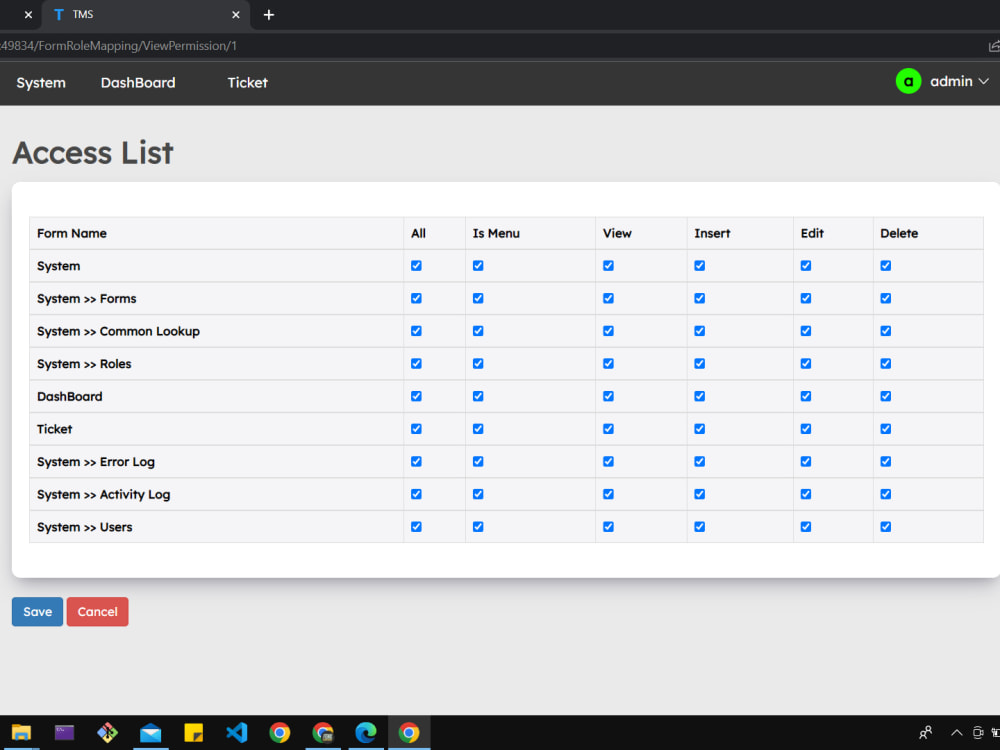Click the TMS tab favicon
This screenshot has width=1000, height=750.
59,15
